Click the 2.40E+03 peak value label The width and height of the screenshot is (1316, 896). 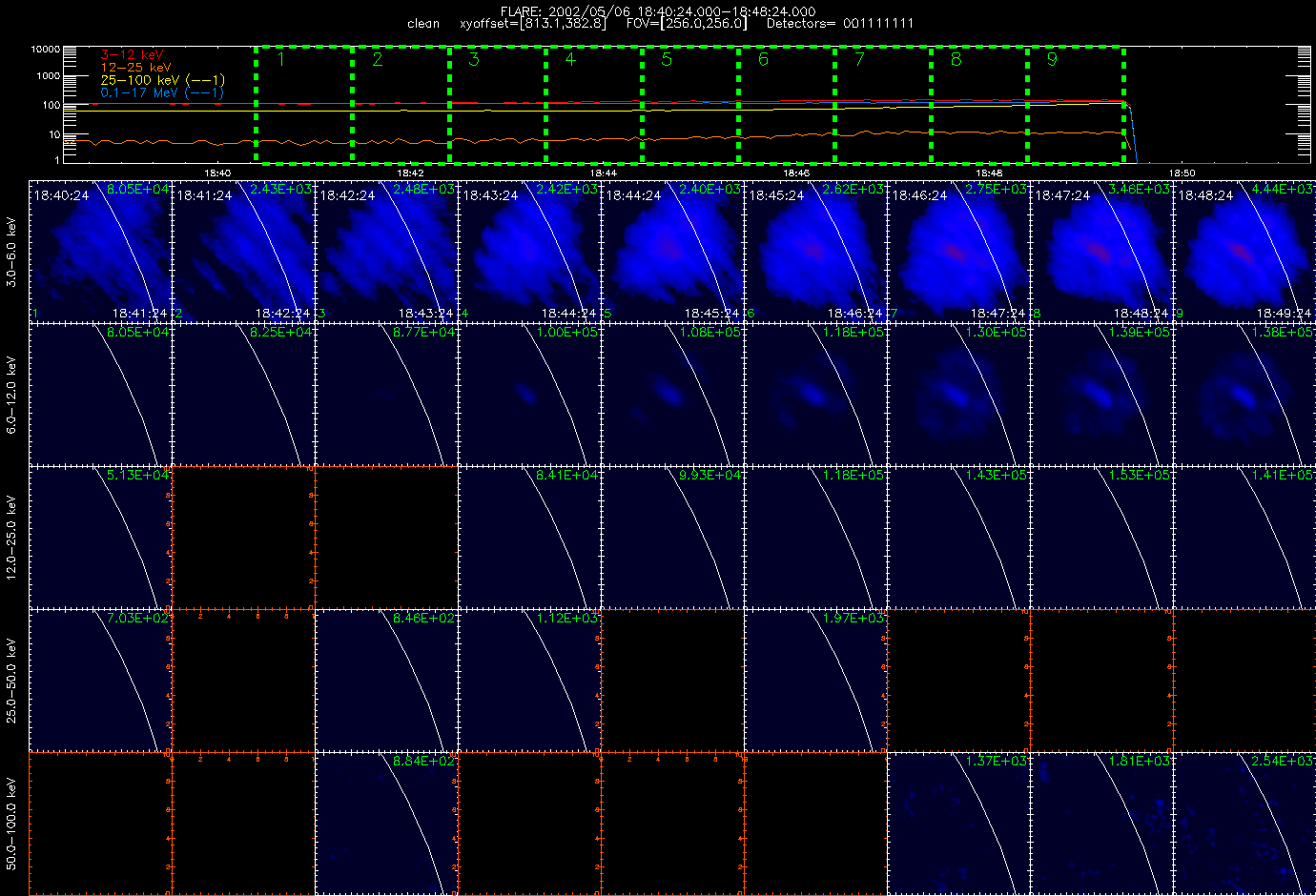click(x=709, y=190)
